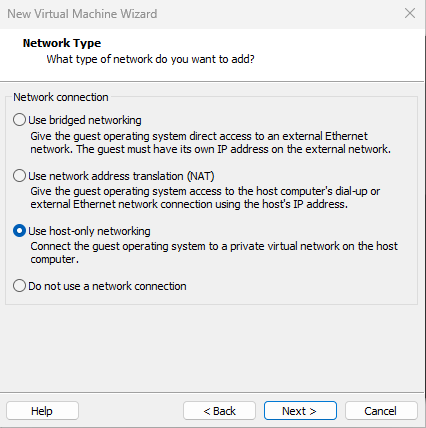Image resolution: width=426 pixels, height=428 pixels.
Task: Click the 'Do not use a network connection' label
Action: pyautogui.click(x=107, y=286)
